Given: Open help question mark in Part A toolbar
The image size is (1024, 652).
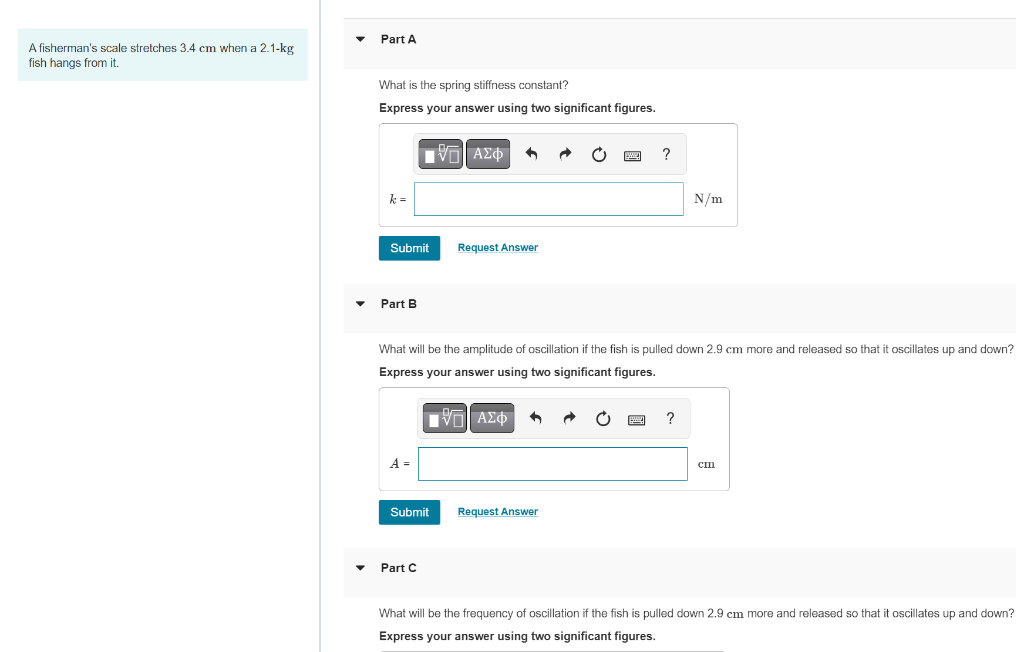Looking at the screenshot, I should [x=666, y=154].
